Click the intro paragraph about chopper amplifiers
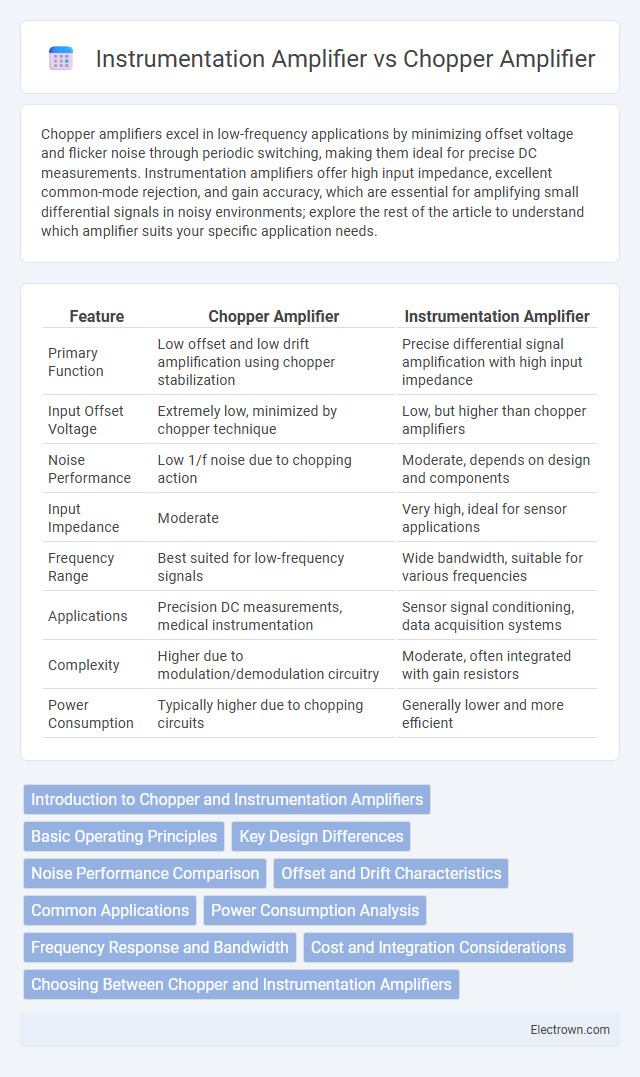 click(x=312, y=182)
